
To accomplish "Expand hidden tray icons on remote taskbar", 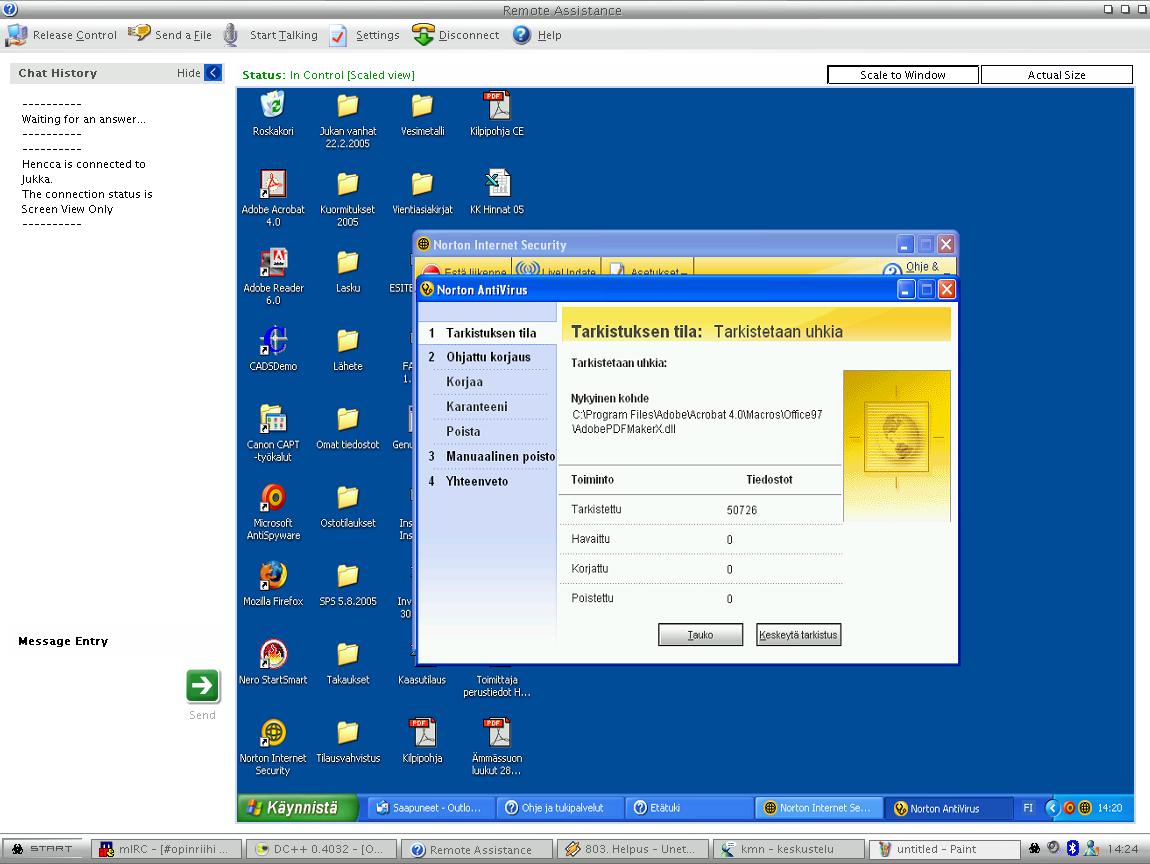I will pos(1052,808).
